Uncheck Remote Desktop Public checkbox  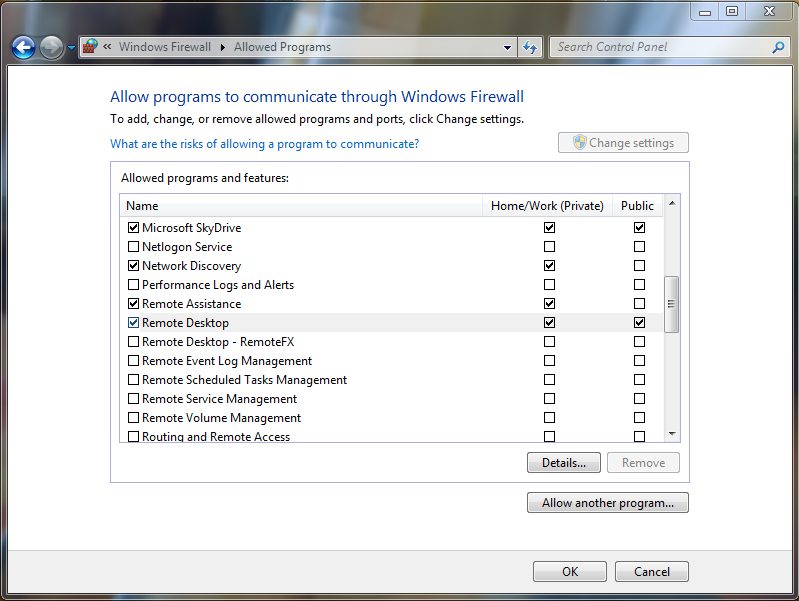640,323
